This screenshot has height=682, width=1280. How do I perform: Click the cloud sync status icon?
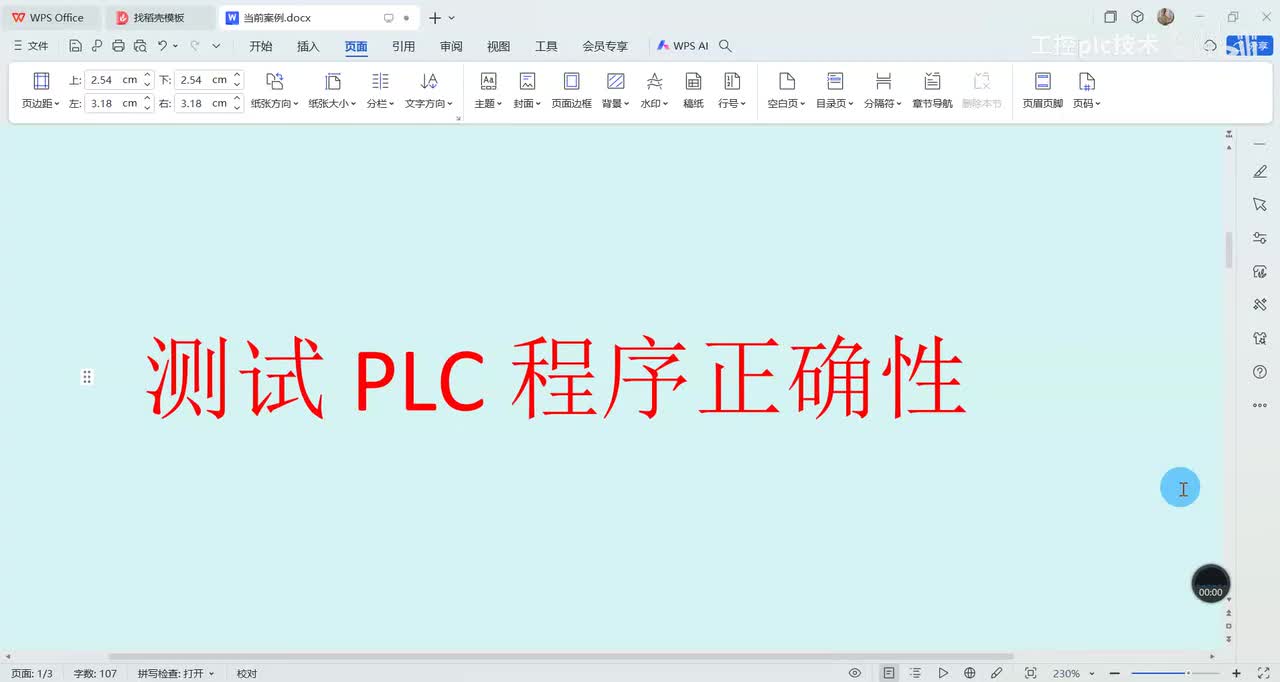coord(1210,46)
